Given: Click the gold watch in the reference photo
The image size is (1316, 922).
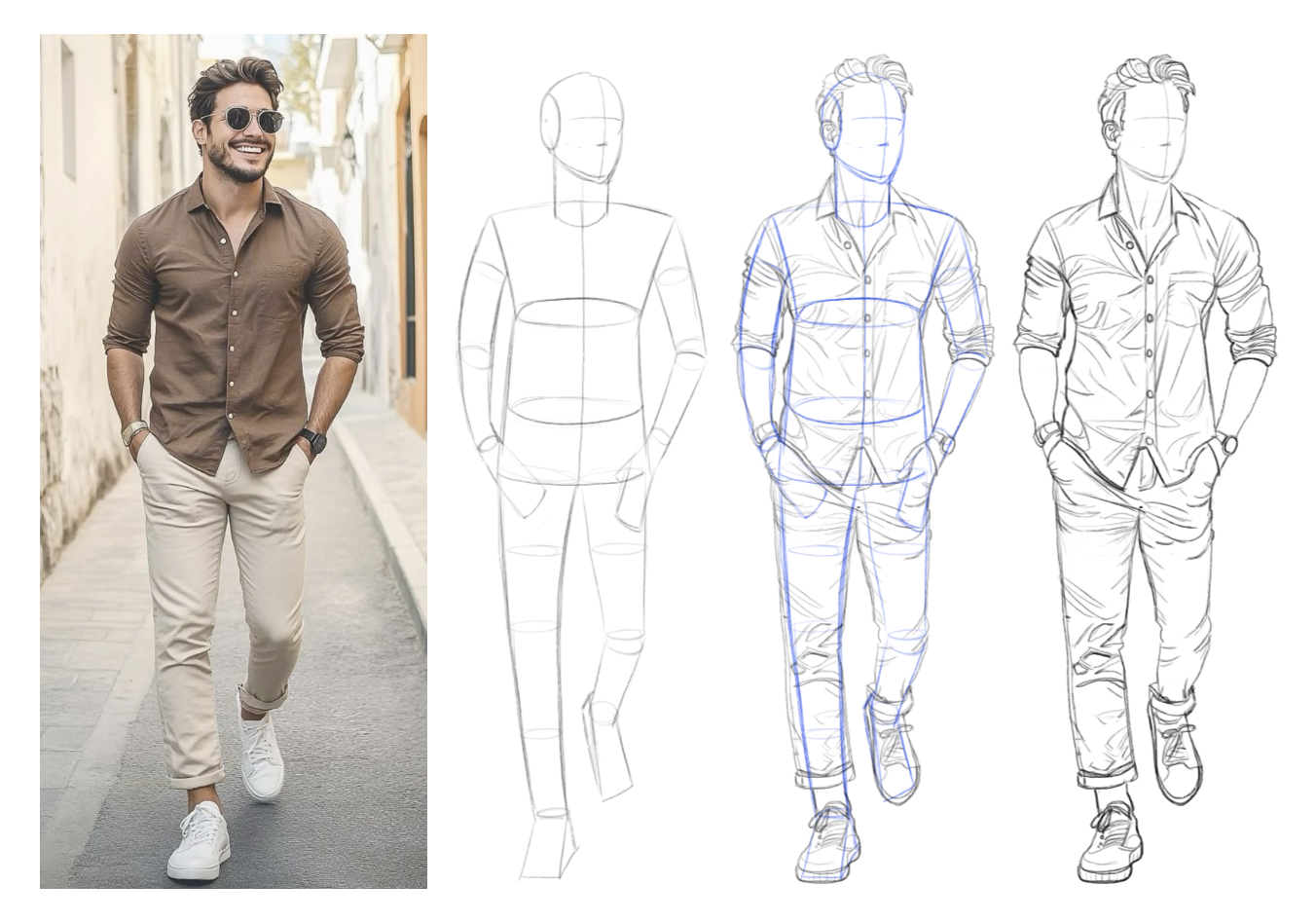Looking at the screenshot, I should (134, 431).
